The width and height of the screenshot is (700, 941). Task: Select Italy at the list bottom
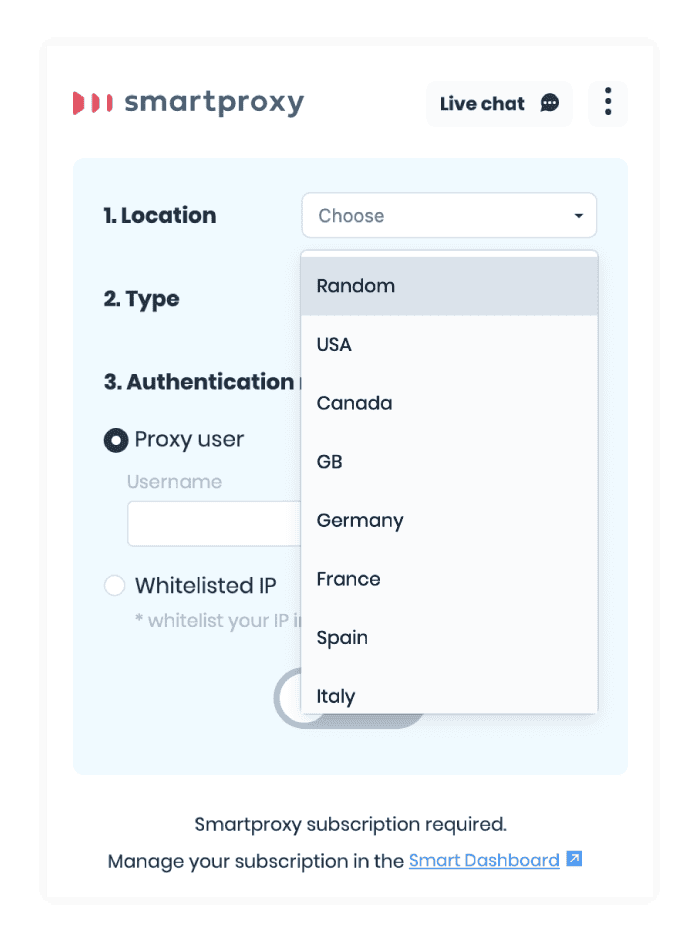click(449, 693)
